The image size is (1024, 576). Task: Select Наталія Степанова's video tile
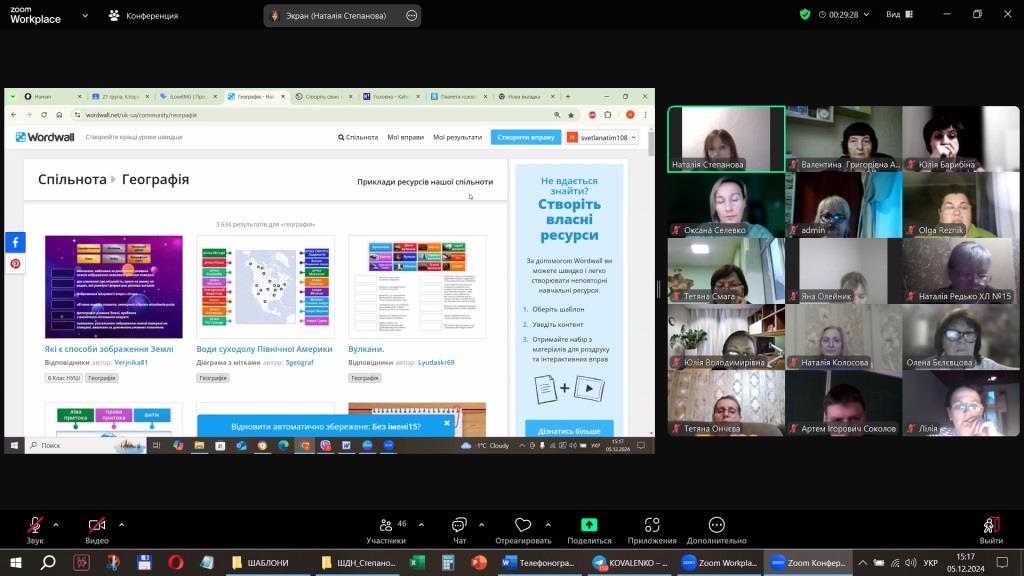tap(726, 139)
